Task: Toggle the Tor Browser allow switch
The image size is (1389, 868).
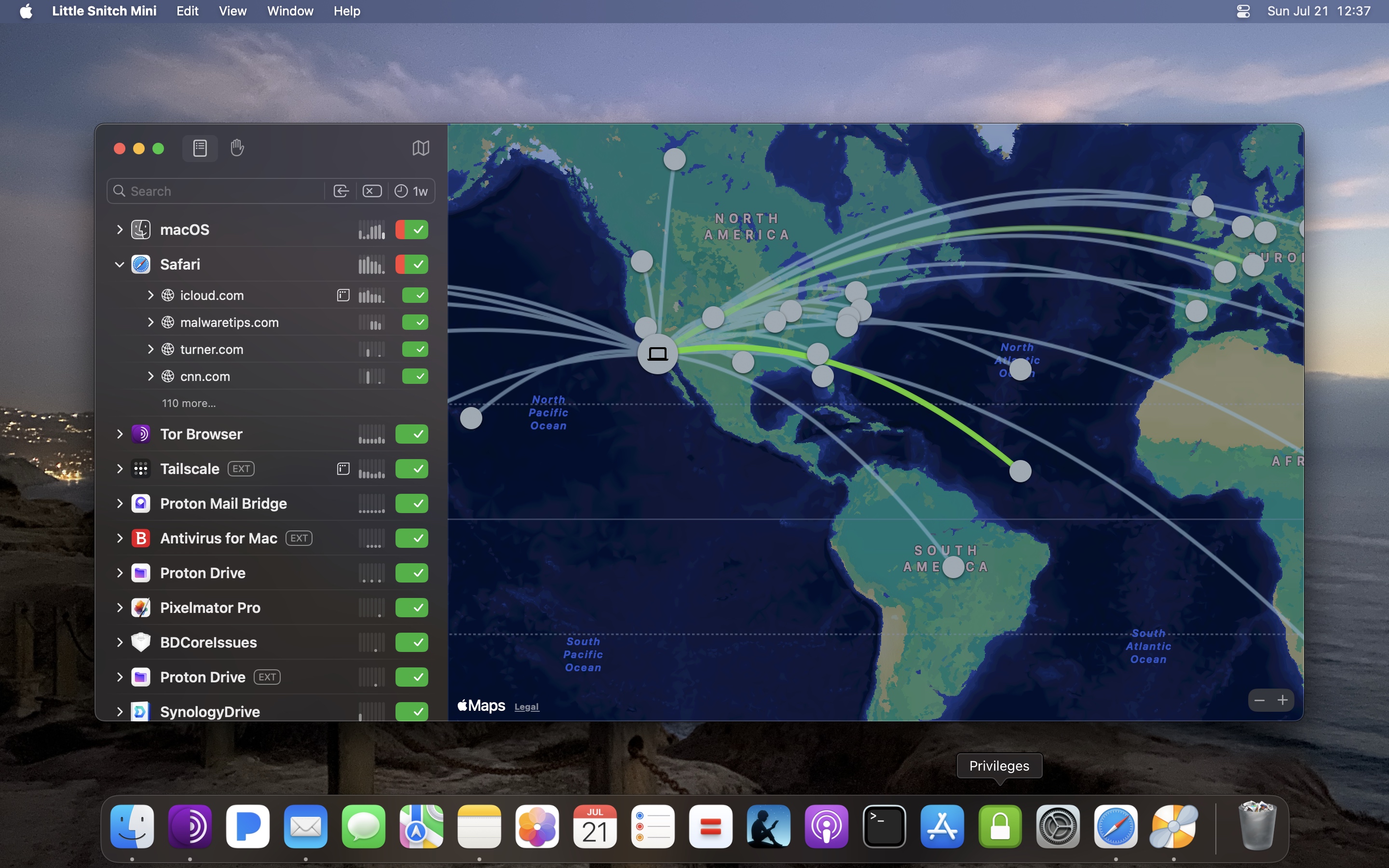Action: point(412,434)
